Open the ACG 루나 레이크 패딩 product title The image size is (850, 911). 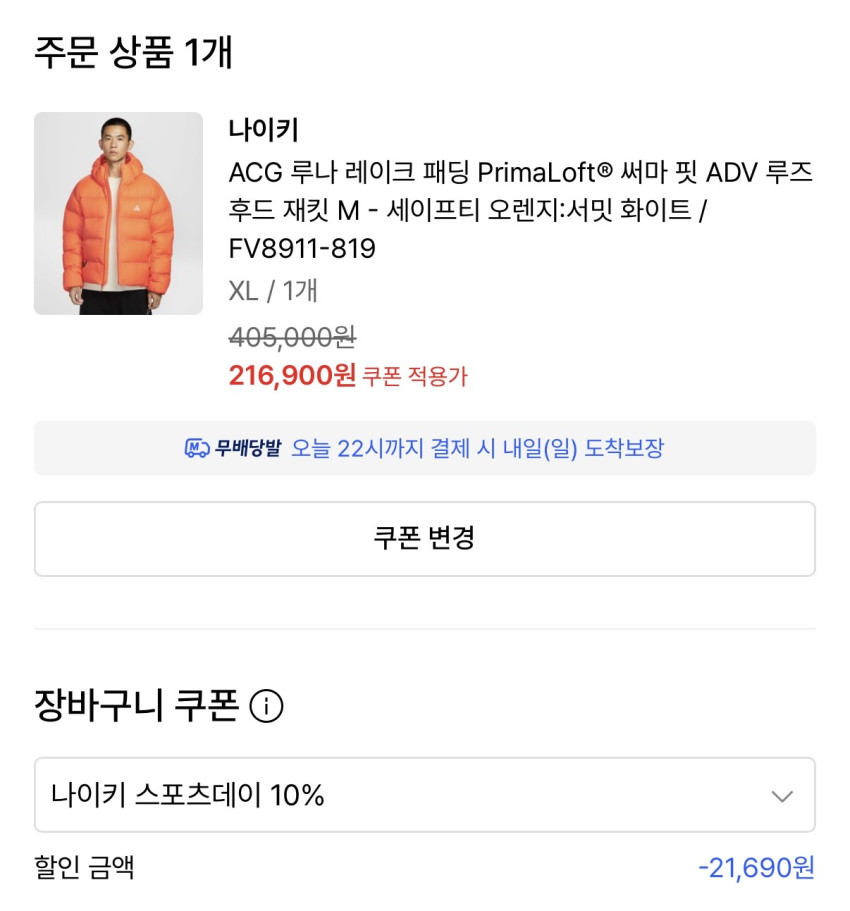(x=520, y=172)
